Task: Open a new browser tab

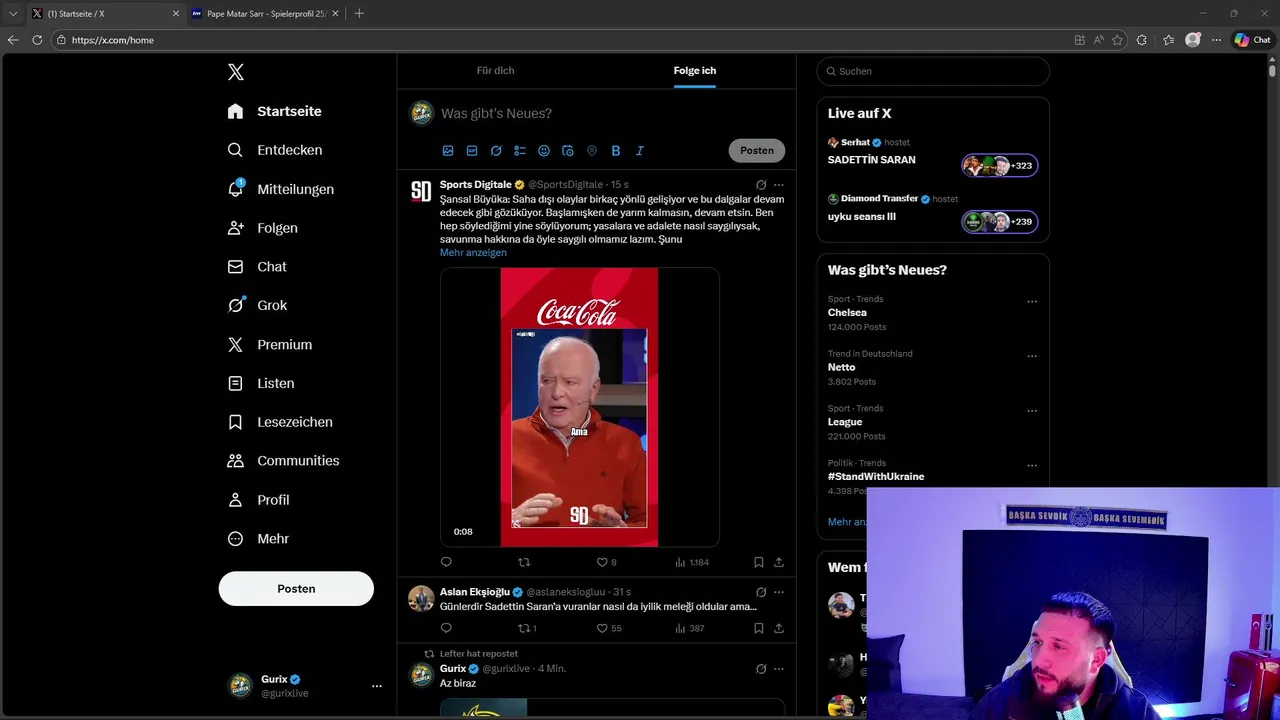Action: pyautogui.click(x=359, y=14)
